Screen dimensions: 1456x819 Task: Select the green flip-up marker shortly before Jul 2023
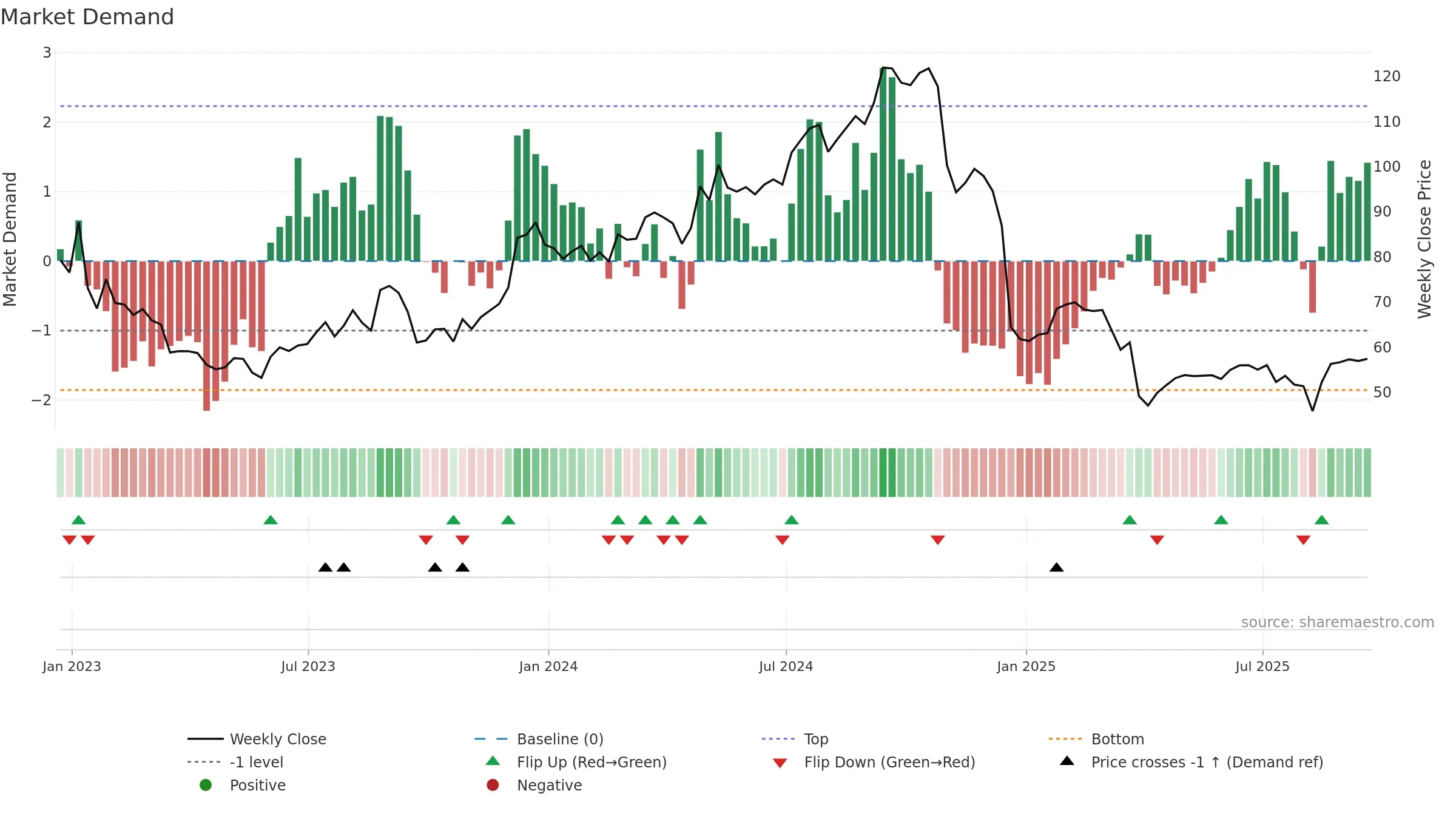[271, 520]
